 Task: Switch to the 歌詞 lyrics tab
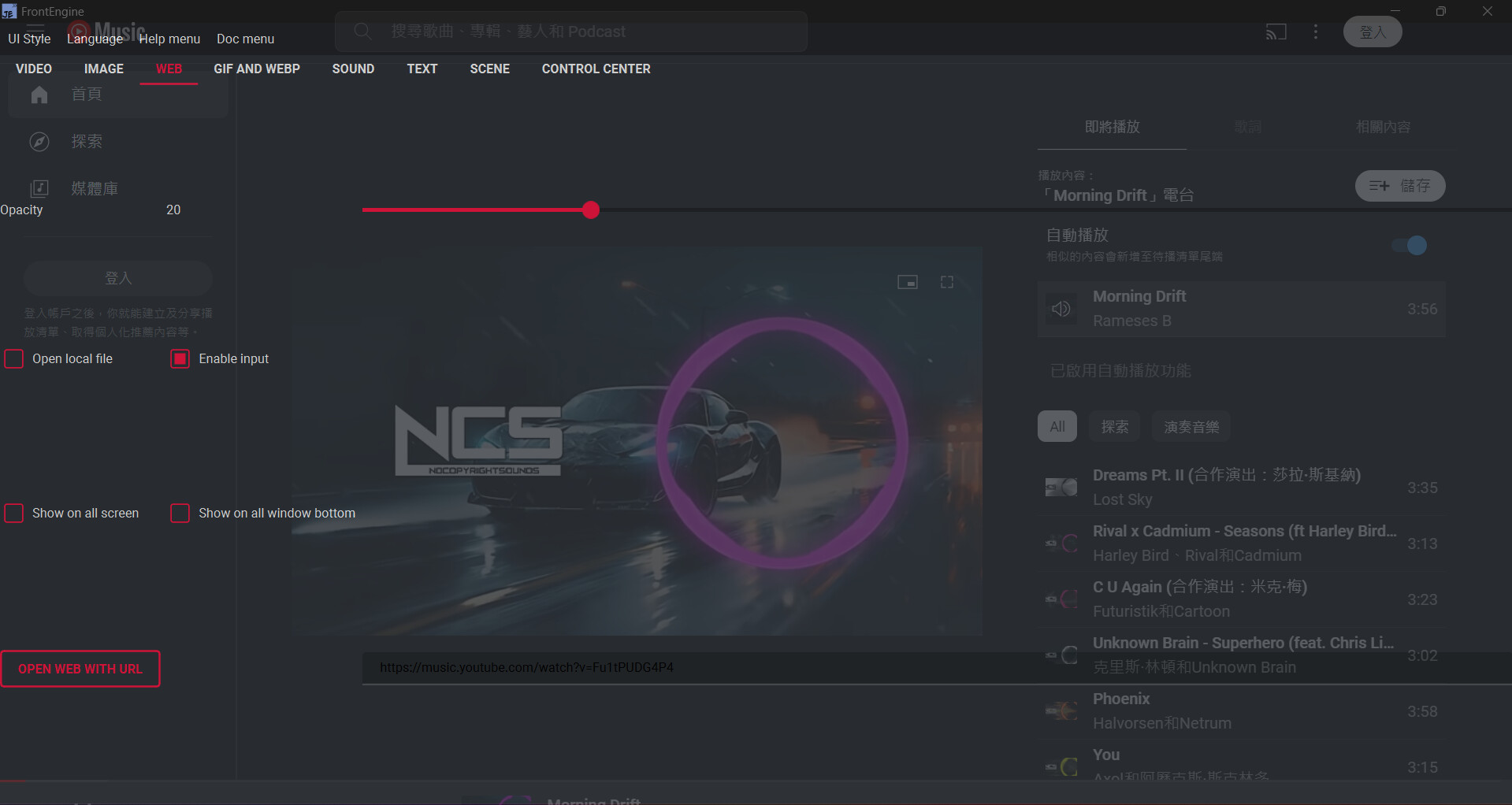(1246, 127)
